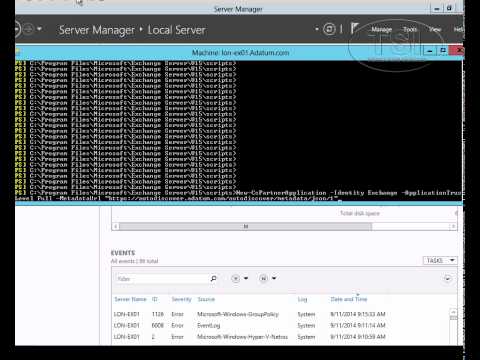Click the PowerShell window title bar icon

click(x=18, y=51)
